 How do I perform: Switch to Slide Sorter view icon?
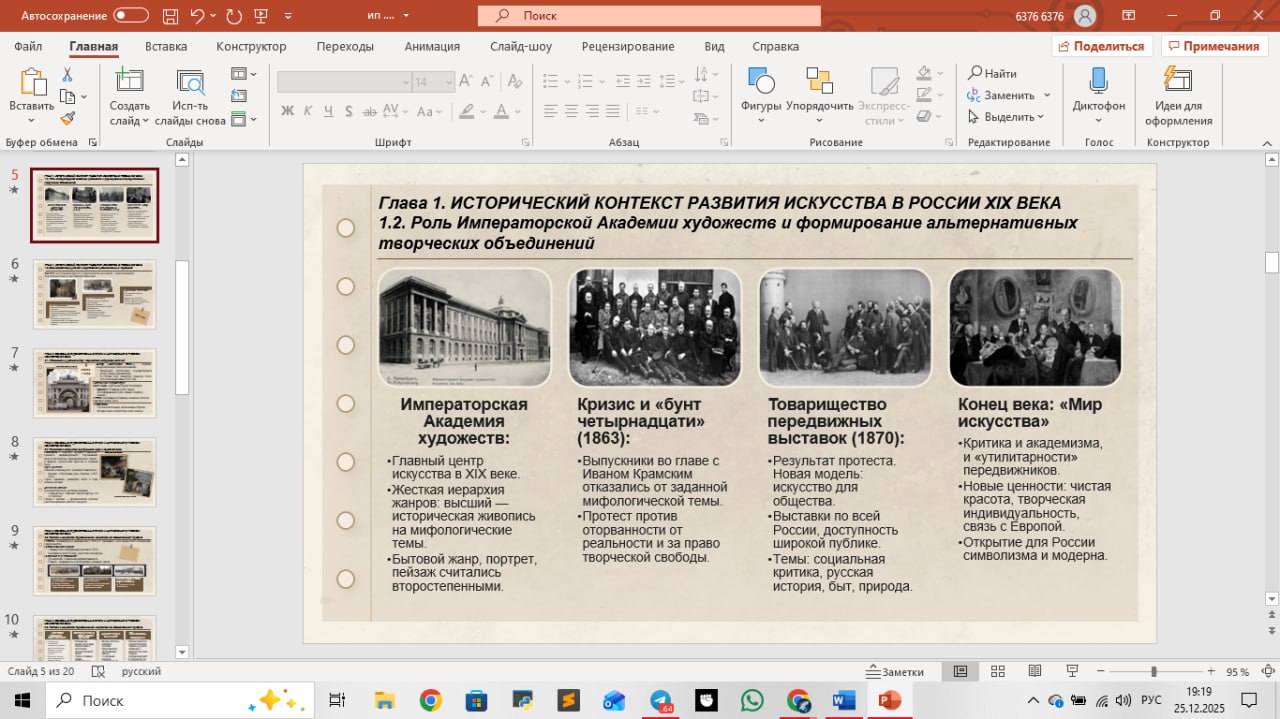pyautogui.click(x=996, y=671)
